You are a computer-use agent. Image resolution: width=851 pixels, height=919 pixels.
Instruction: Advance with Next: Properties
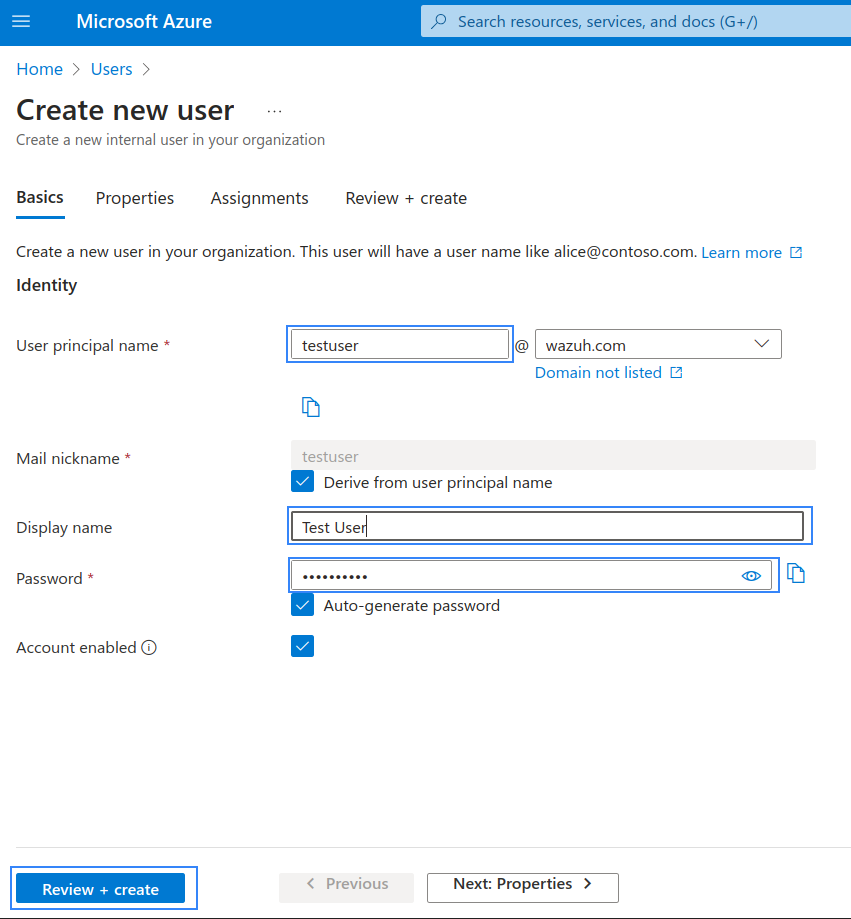coord(522,888)
